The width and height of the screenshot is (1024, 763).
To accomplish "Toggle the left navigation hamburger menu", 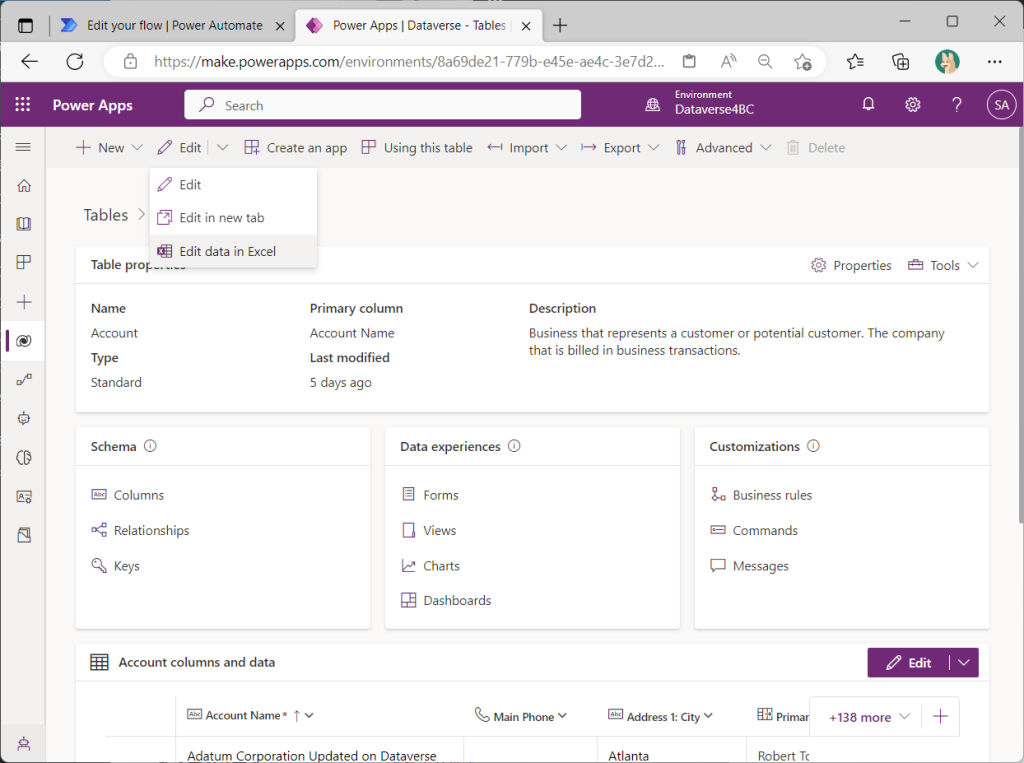I will [24, 147].
